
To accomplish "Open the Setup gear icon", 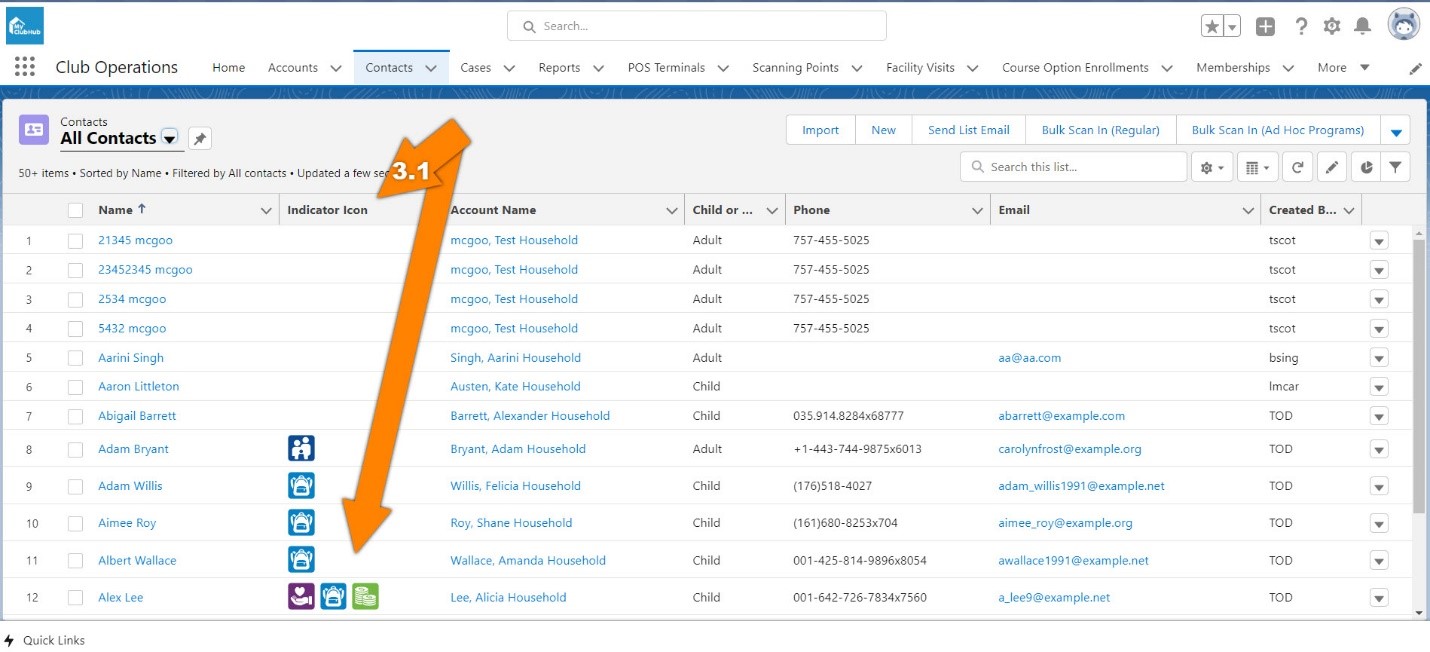I will [x=1331, y=27].
